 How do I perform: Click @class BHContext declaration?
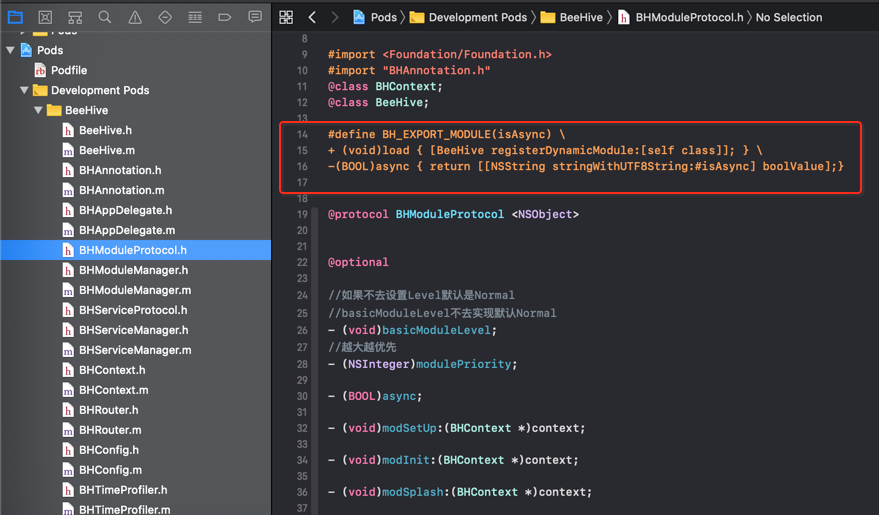385,86
